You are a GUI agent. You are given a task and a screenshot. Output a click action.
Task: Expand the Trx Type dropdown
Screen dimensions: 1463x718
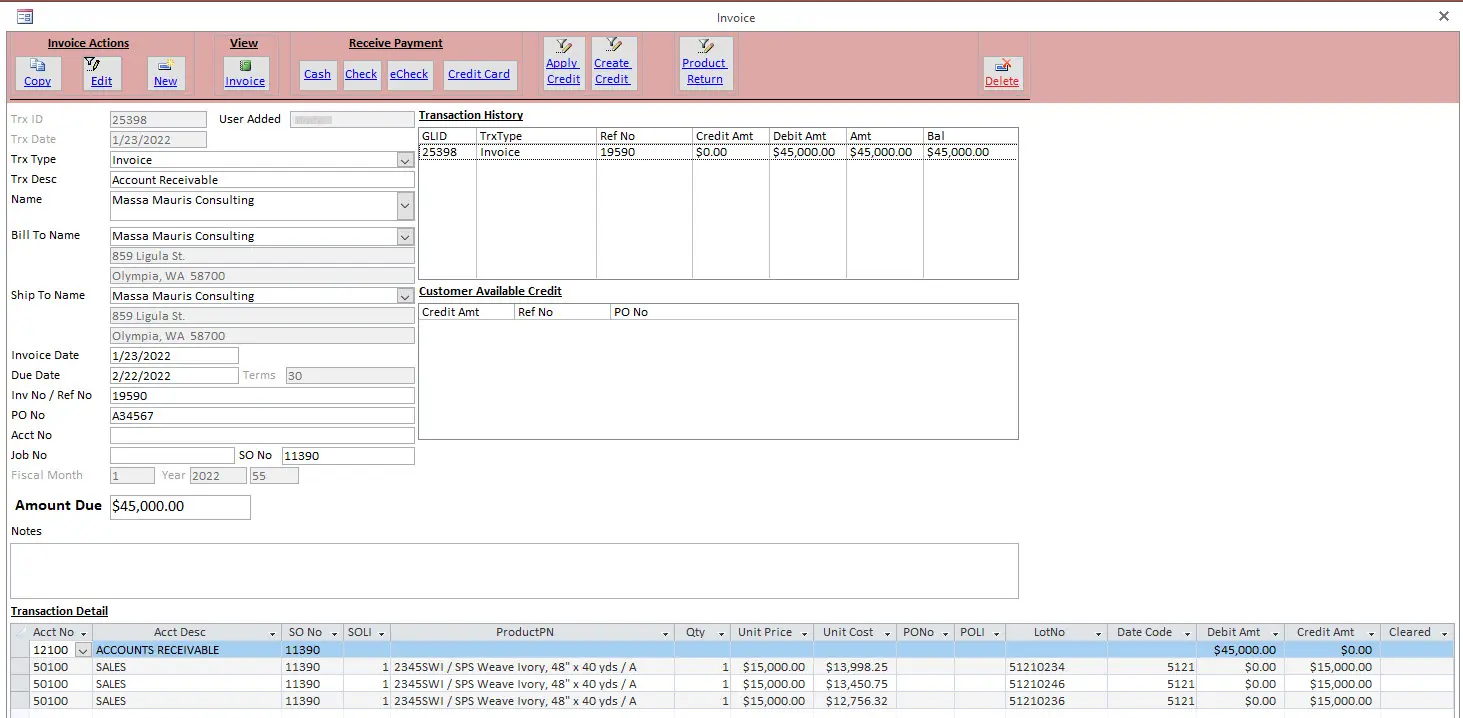[x=405, y=160]
